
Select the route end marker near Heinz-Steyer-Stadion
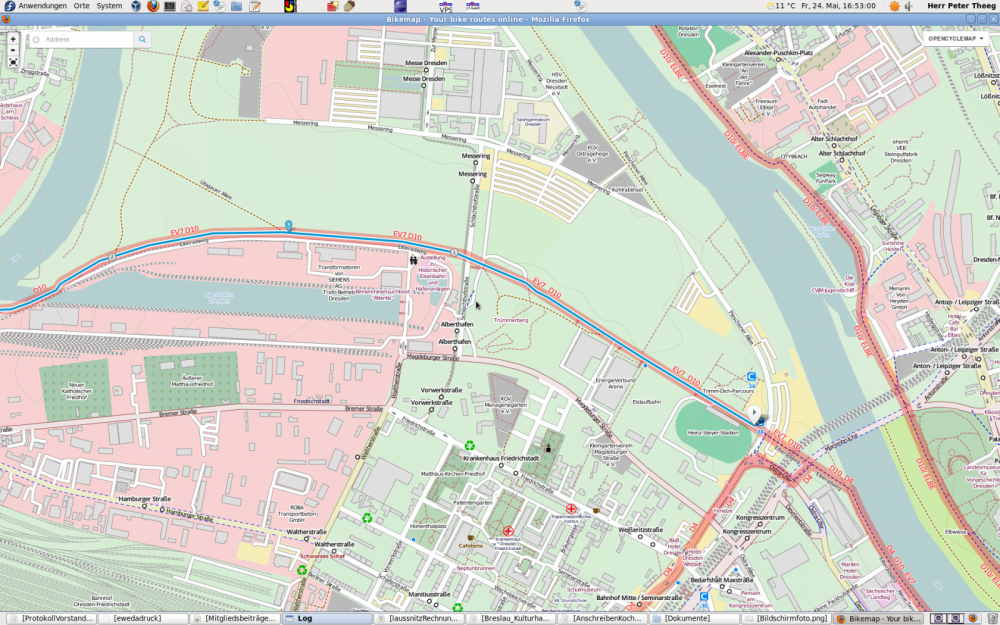(x=754, y=414)
